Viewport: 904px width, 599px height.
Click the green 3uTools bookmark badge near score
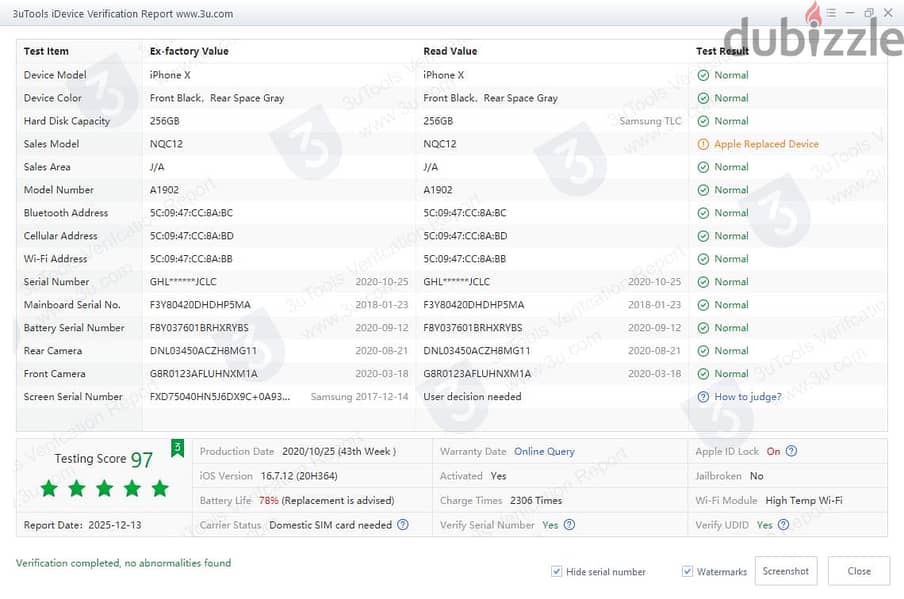(177, 448)
